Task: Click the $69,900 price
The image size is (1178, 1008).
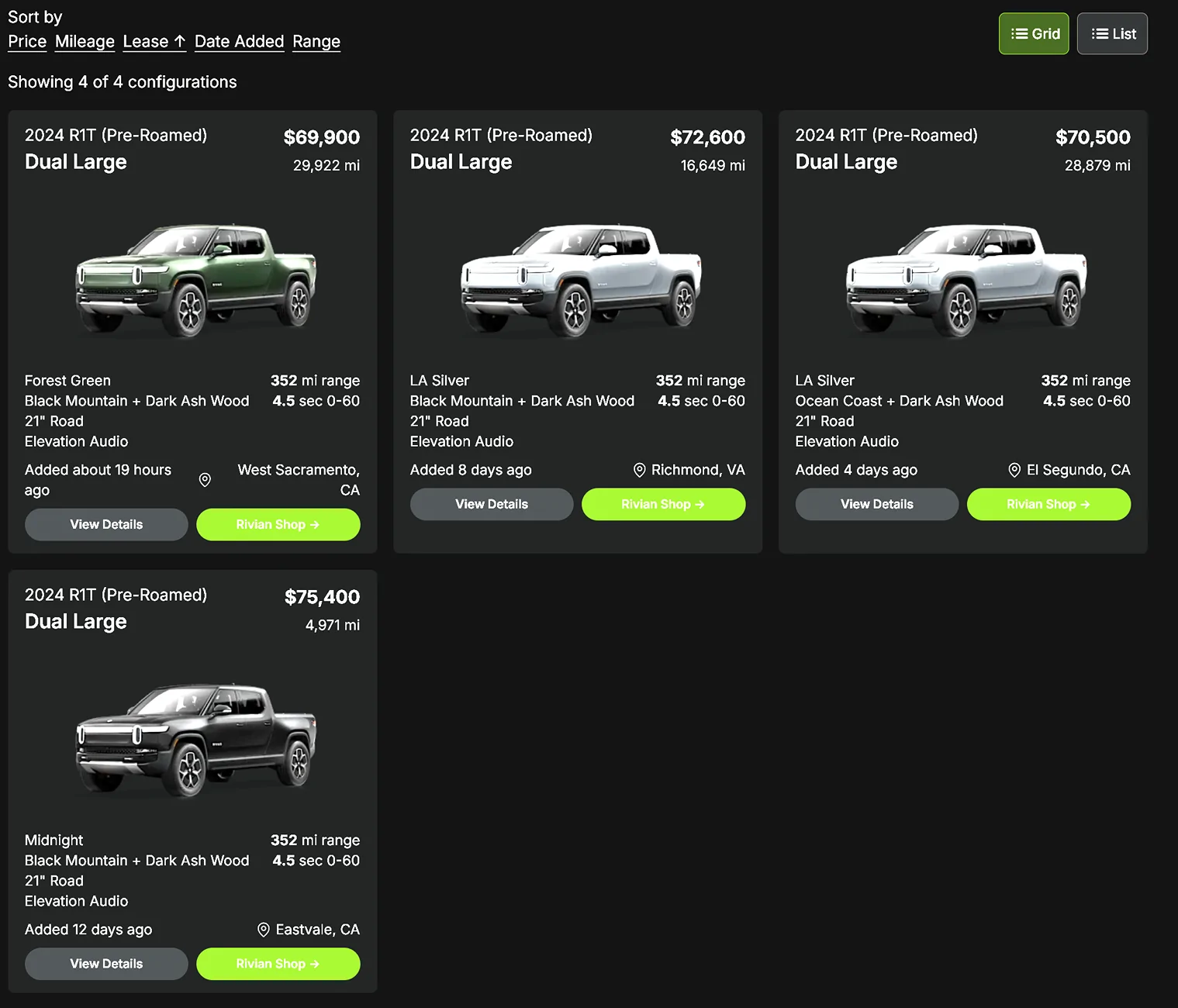Action: [x=322, y=137]
